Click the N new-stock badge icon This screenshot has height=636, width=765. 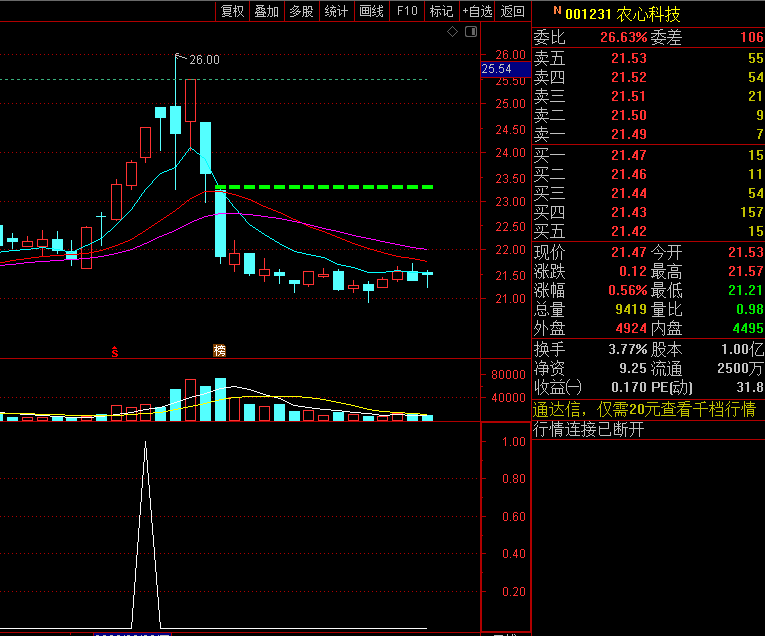(x=557, y=10)
